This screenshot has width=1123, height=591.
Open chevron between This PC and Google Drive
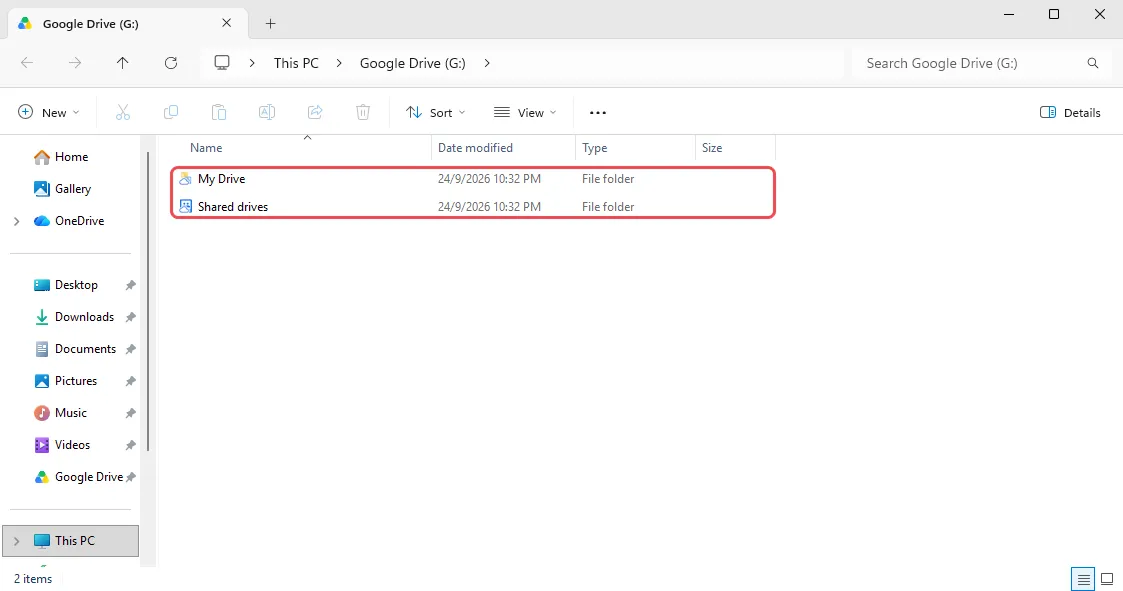tap(339, 63)
